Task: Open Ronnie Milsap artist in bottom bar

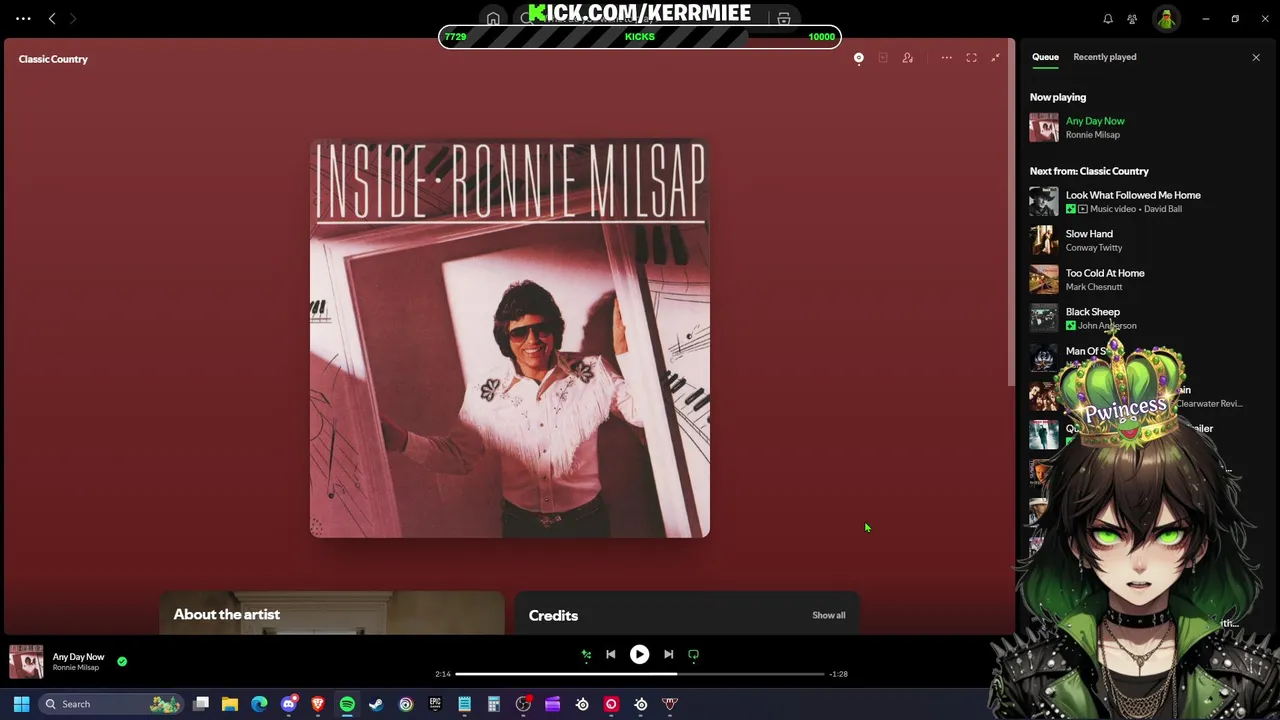Action: pos(76,668)
